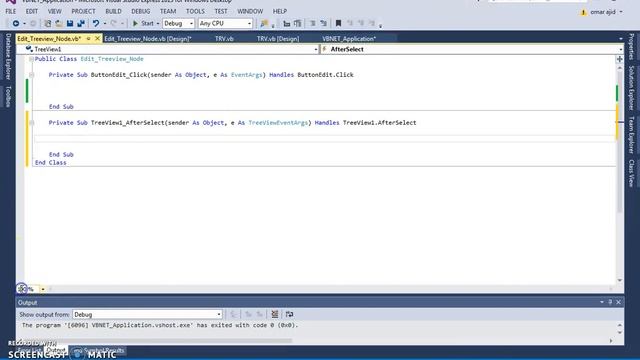This screenshot has width=640, height=360.
Task: Open the WINDOW menu
Action: [250, 11]
